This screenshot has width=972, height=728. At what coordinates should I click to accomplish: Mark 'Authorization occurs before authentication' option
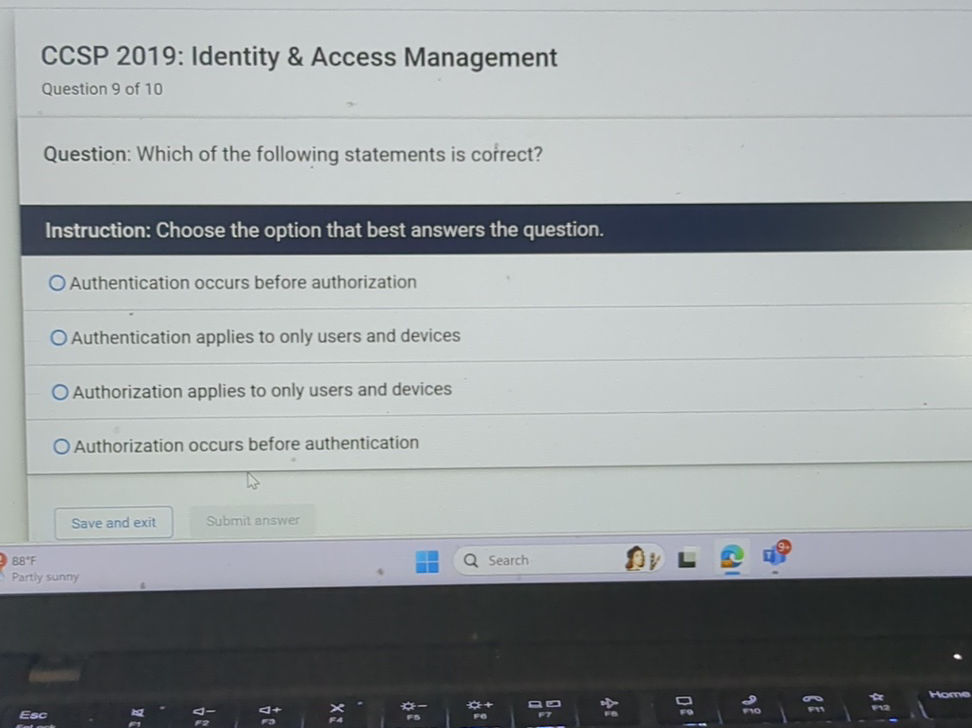(61, 446)
